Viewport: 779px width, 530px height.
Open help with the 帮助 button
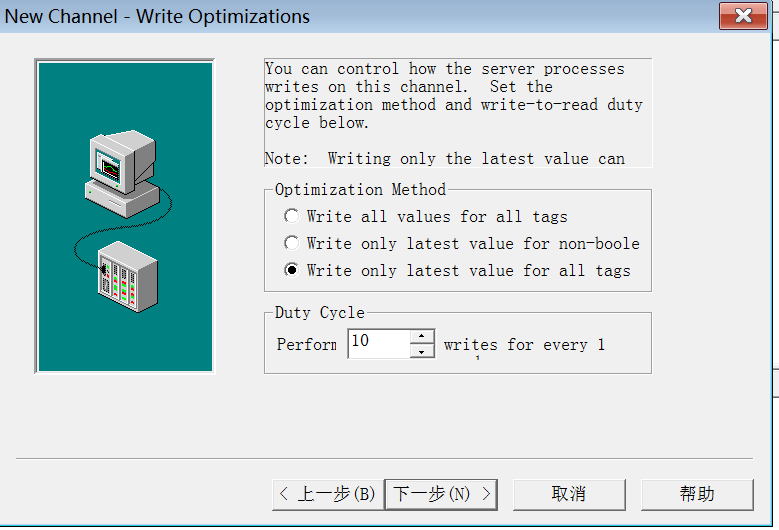click(x=697, y=494)
